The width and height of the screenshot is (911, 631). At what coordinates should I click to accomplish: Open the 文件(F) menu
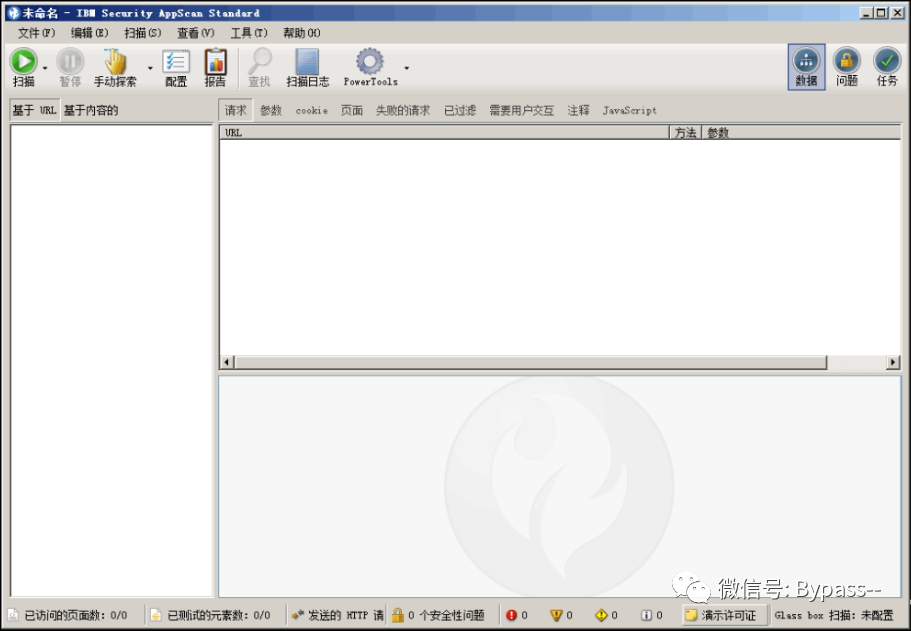click(x=36, y=33)
